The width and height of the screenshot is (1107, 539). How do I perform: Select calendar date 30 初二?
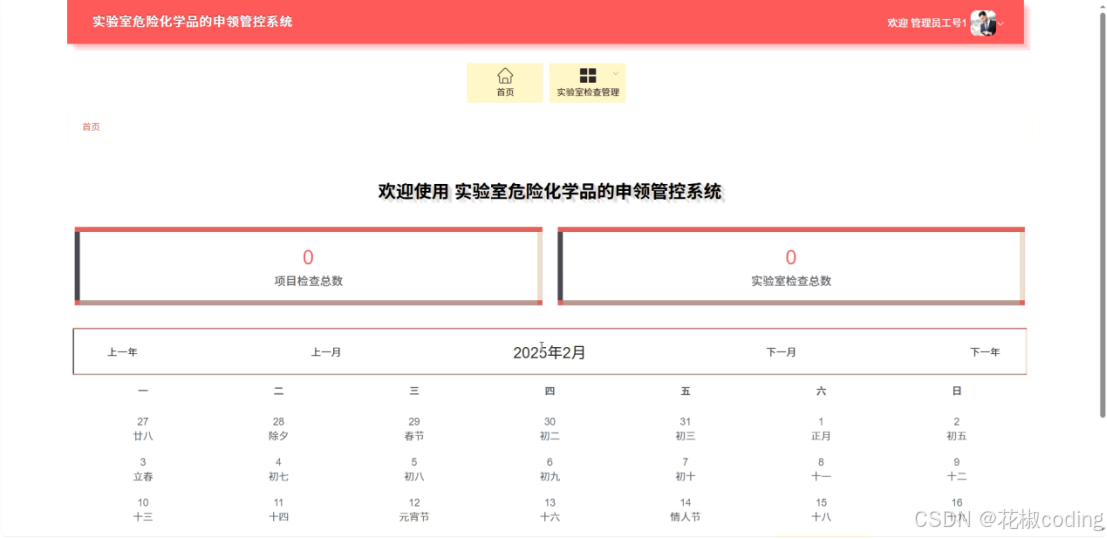pyautogui.click(x=550, y=429)
